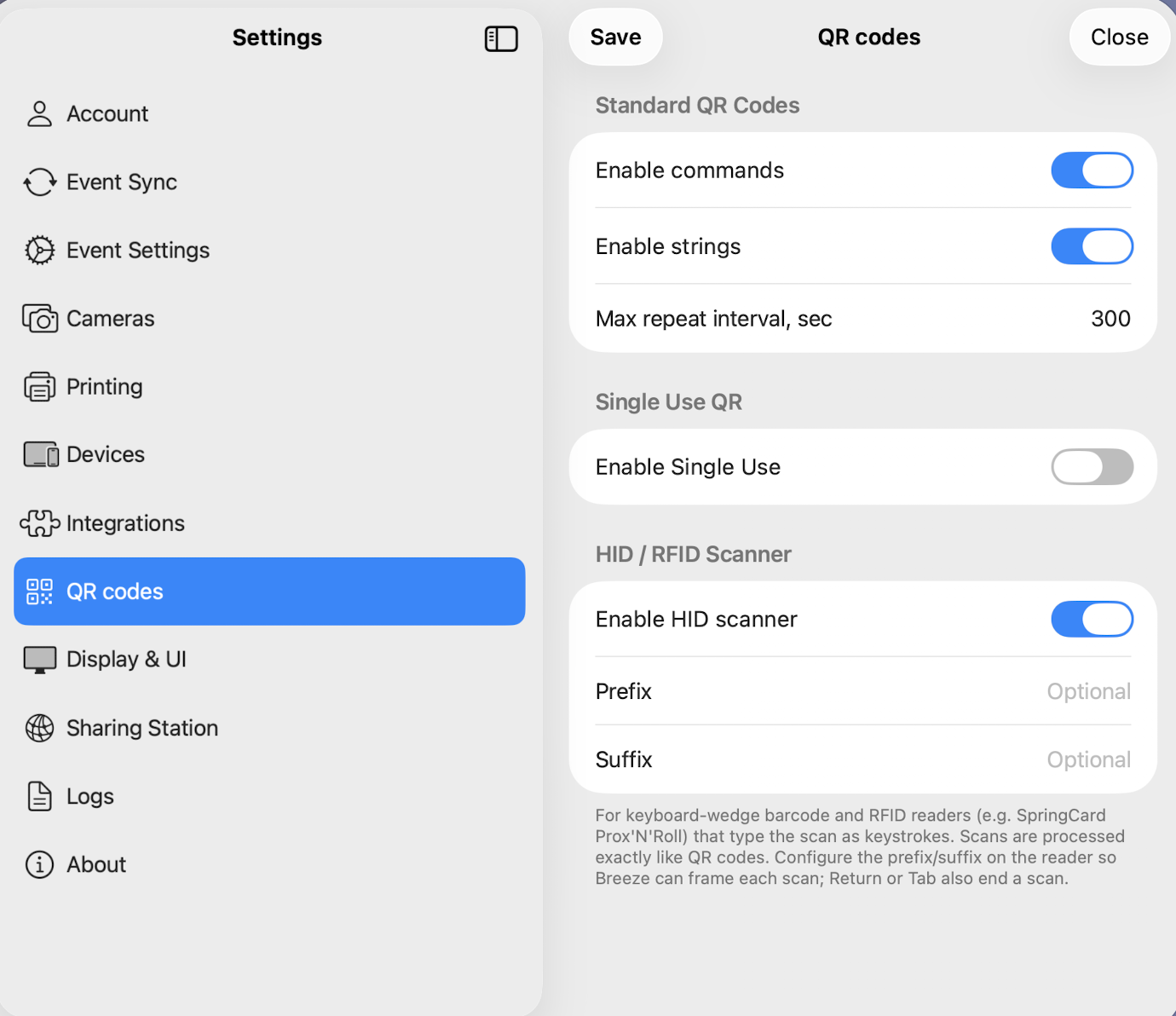Toggle Enable HID scanner off

[x=1092, y=619]
